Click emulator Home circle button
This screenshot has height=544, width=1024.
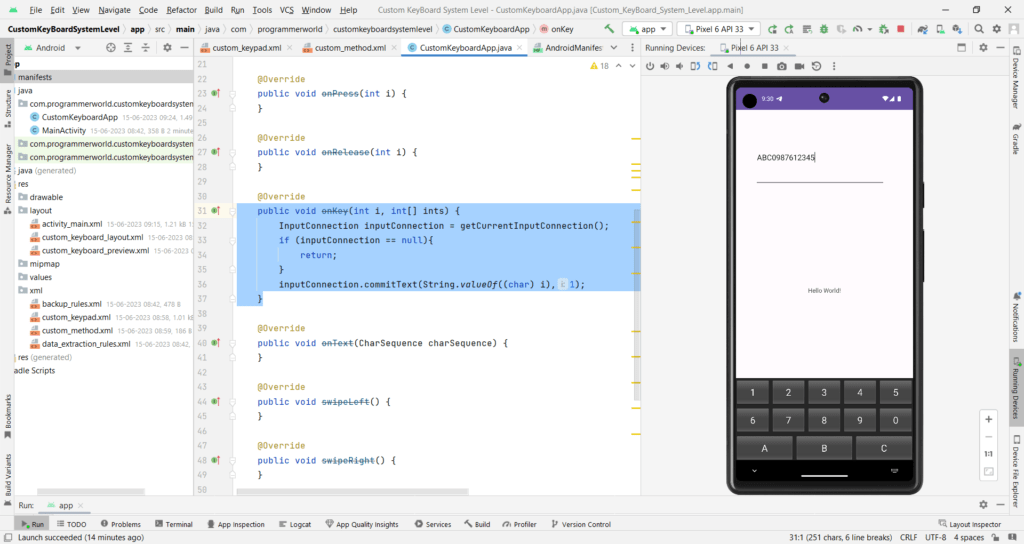click(747, 66)
